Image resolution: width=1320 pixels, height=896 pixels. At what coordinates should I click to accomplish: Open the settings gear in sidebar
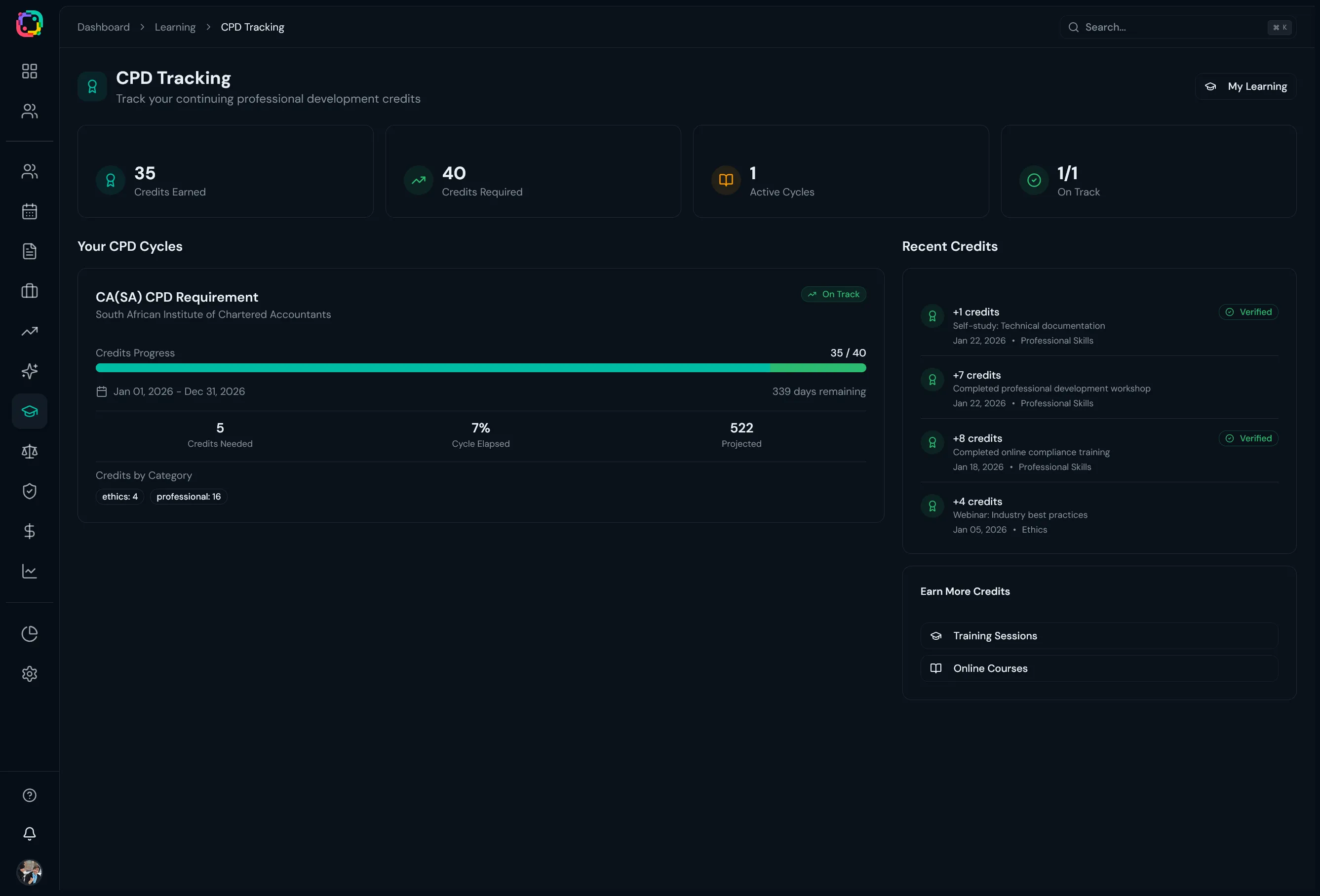pos(30,674)
